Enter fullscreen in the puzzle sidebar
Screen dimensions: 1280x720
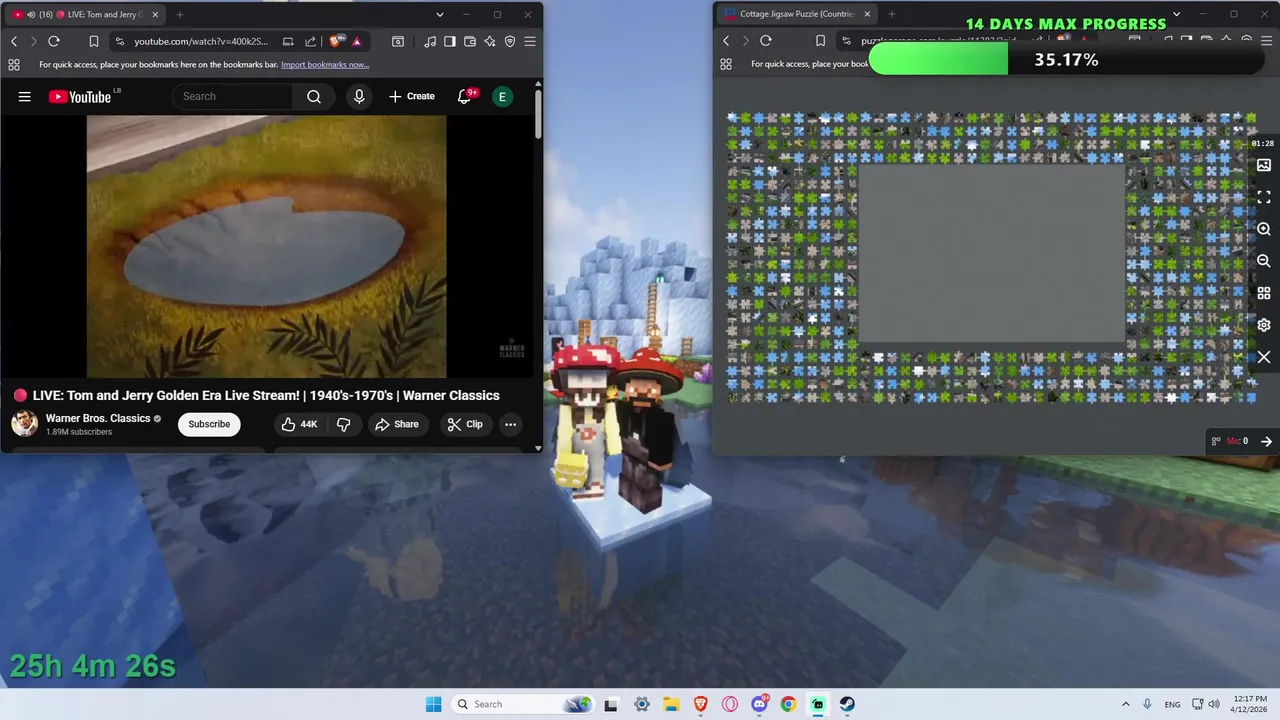click(x=1264, y=197)
